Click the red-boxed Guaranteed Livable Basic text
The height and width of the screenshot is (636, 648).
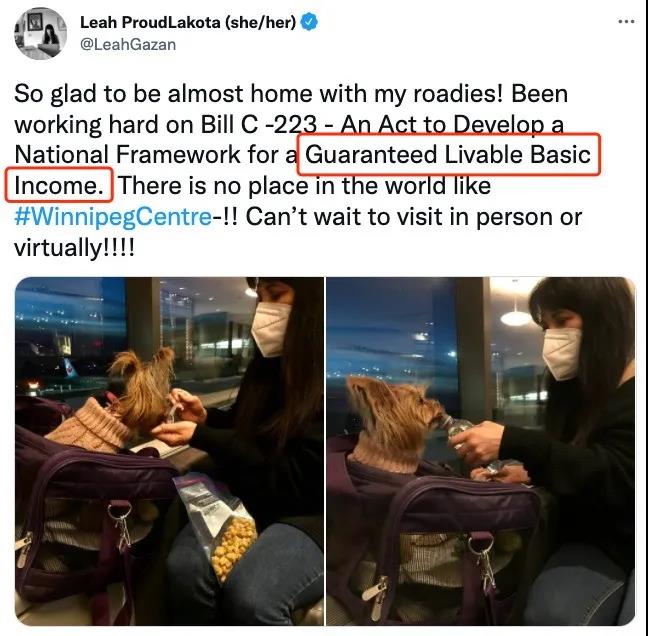[448, 154]
